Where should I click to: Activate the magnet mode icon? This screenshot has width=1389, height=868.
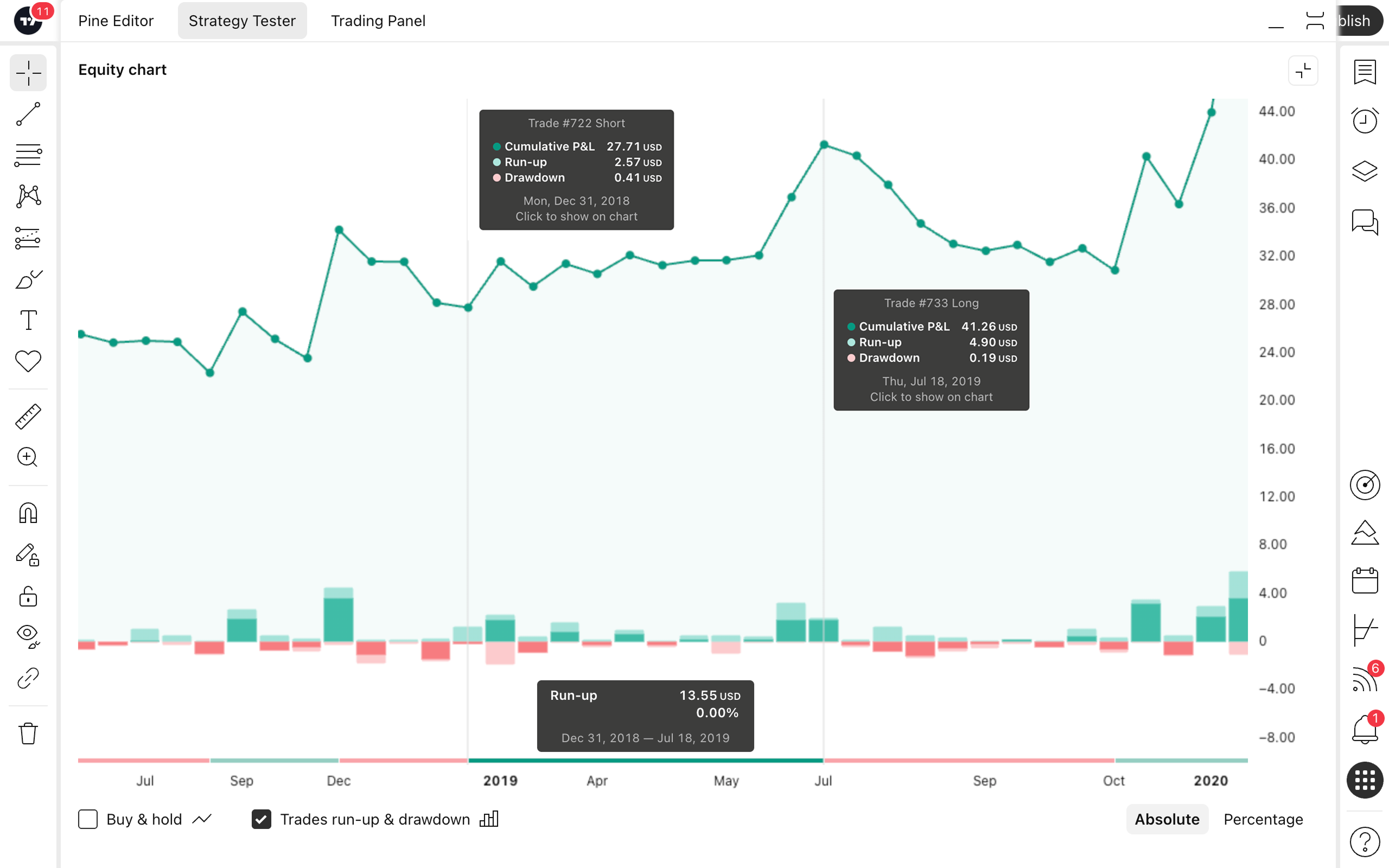click(x=28, y=513)
